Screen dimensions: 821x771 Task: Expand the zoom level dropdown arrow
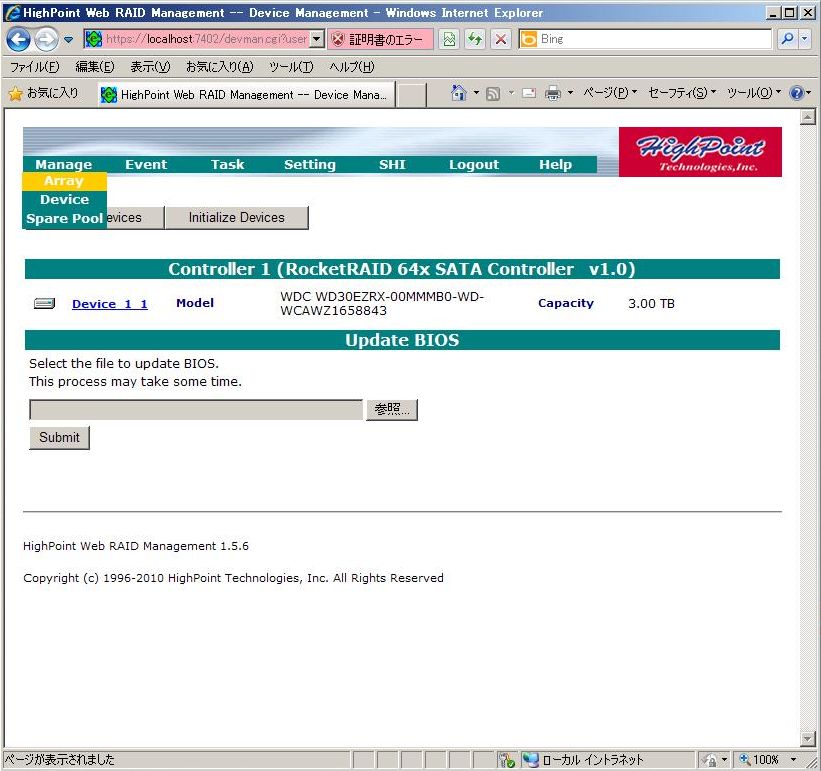(x=793, y=759)
